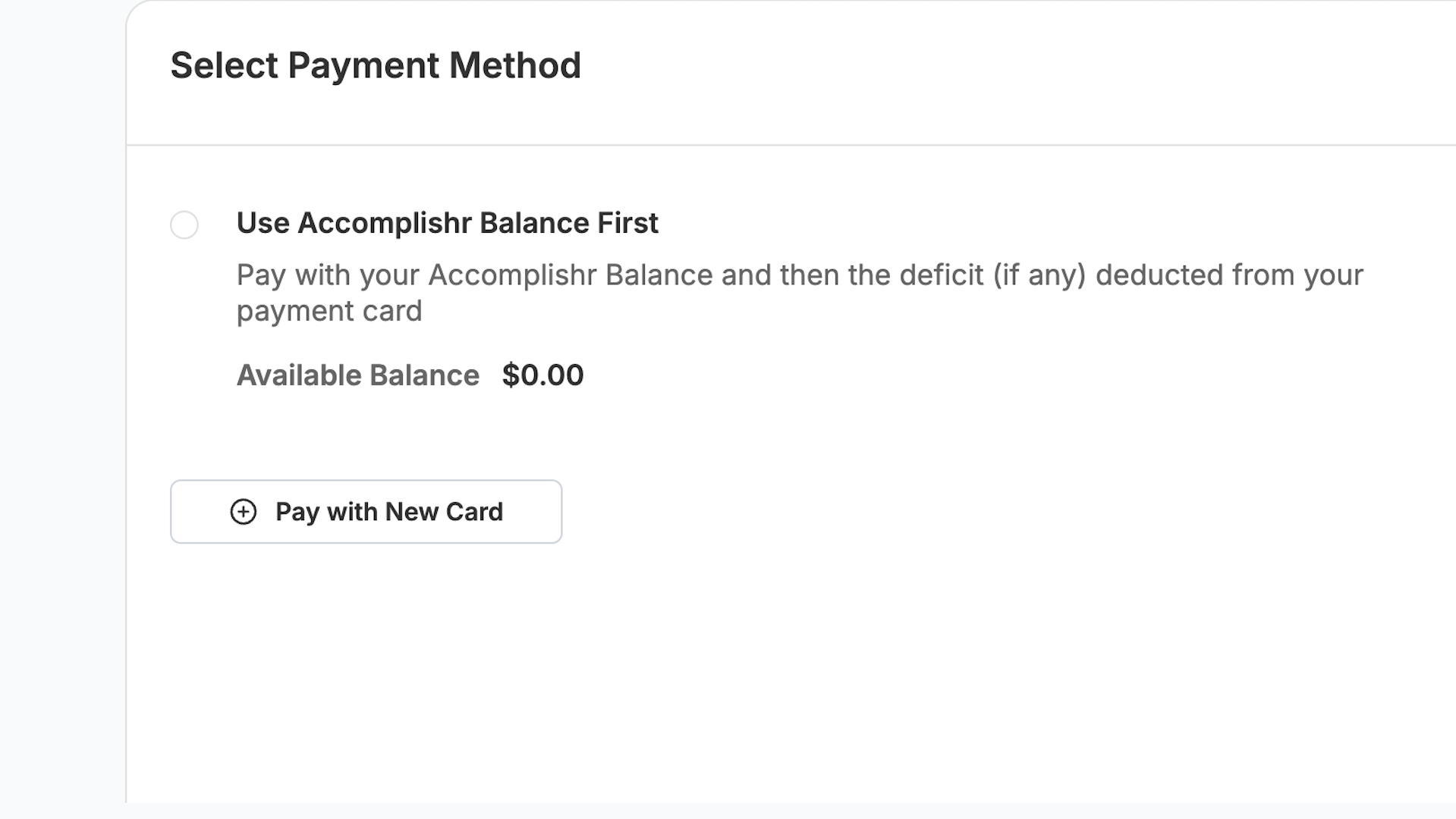The width and height of the screenshot is (1456, 819).
Task: Add a new card via the plus icon
Action: pos(244,512)
